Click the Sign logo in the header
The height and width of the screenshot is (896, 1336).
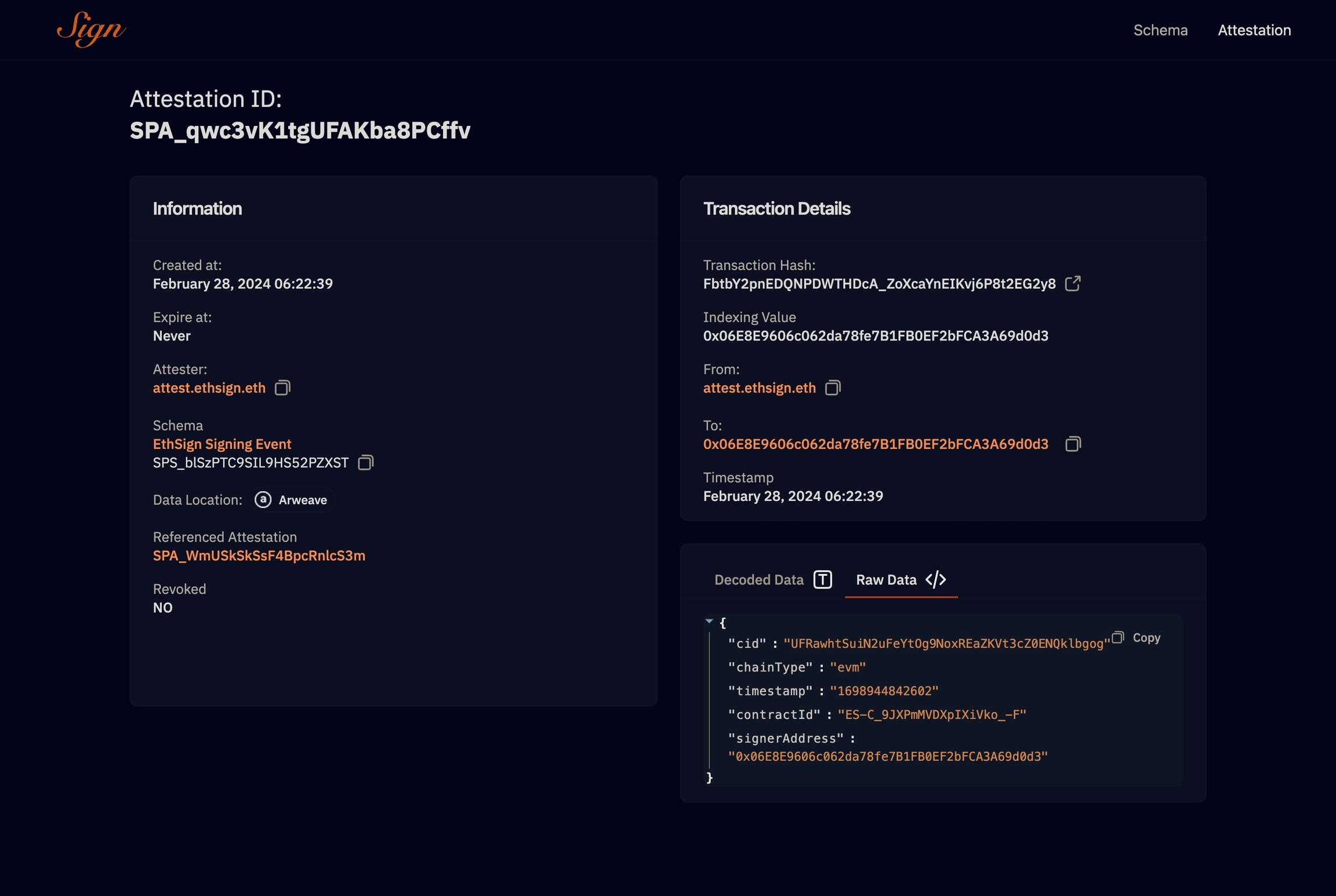tap(90, 29)
